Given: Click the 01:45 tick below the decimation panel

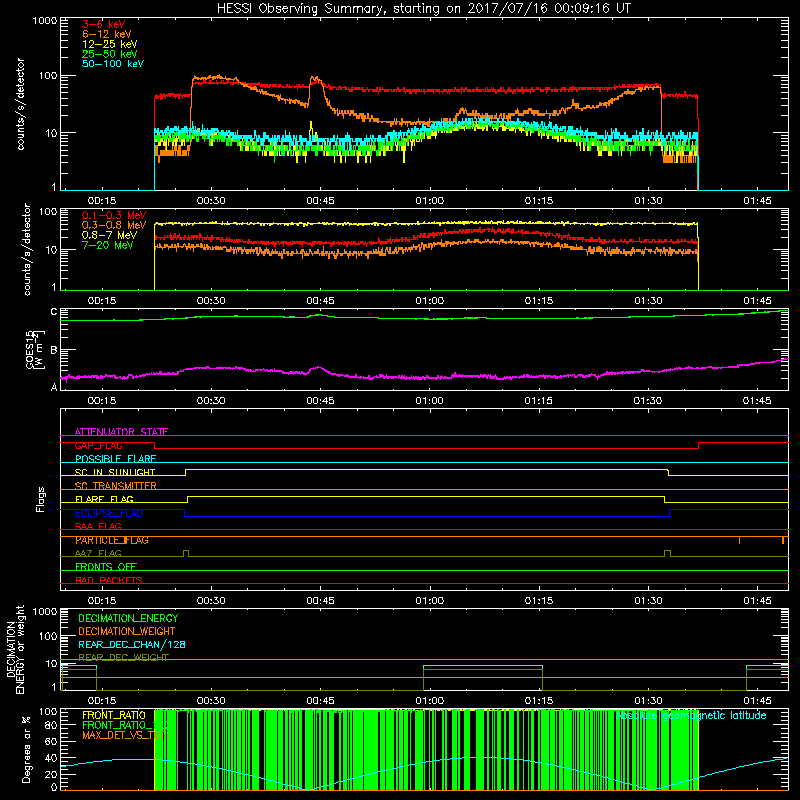Looking at the screenshot, I should coord(758,701).
